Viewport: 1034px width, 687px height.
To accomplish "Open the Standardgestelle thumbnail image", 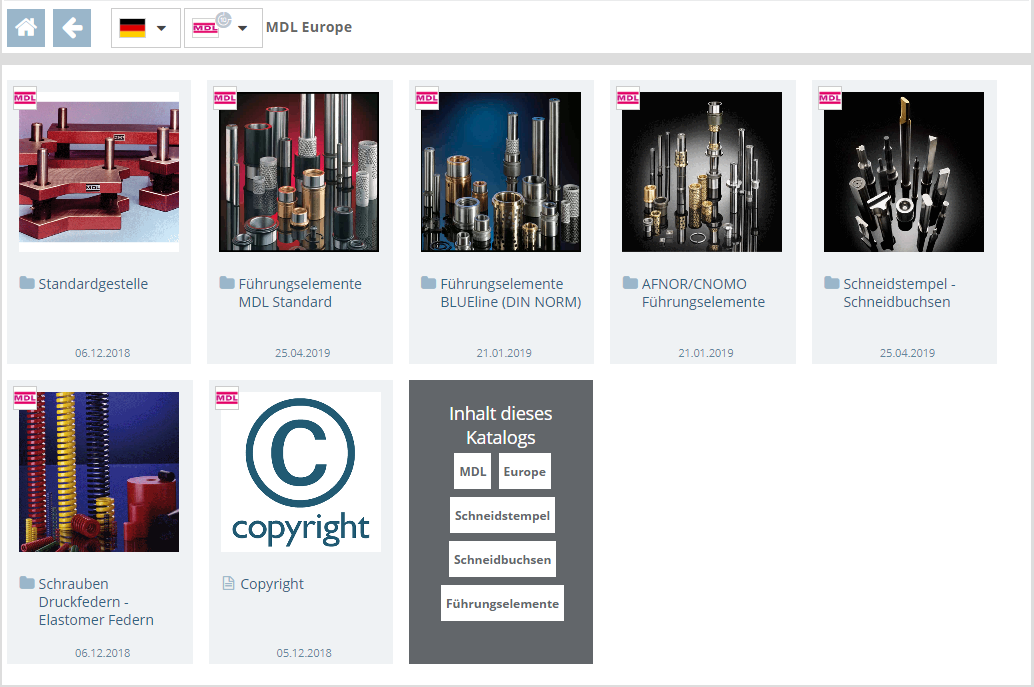I will pyautogui.click(x=99, y=172).
